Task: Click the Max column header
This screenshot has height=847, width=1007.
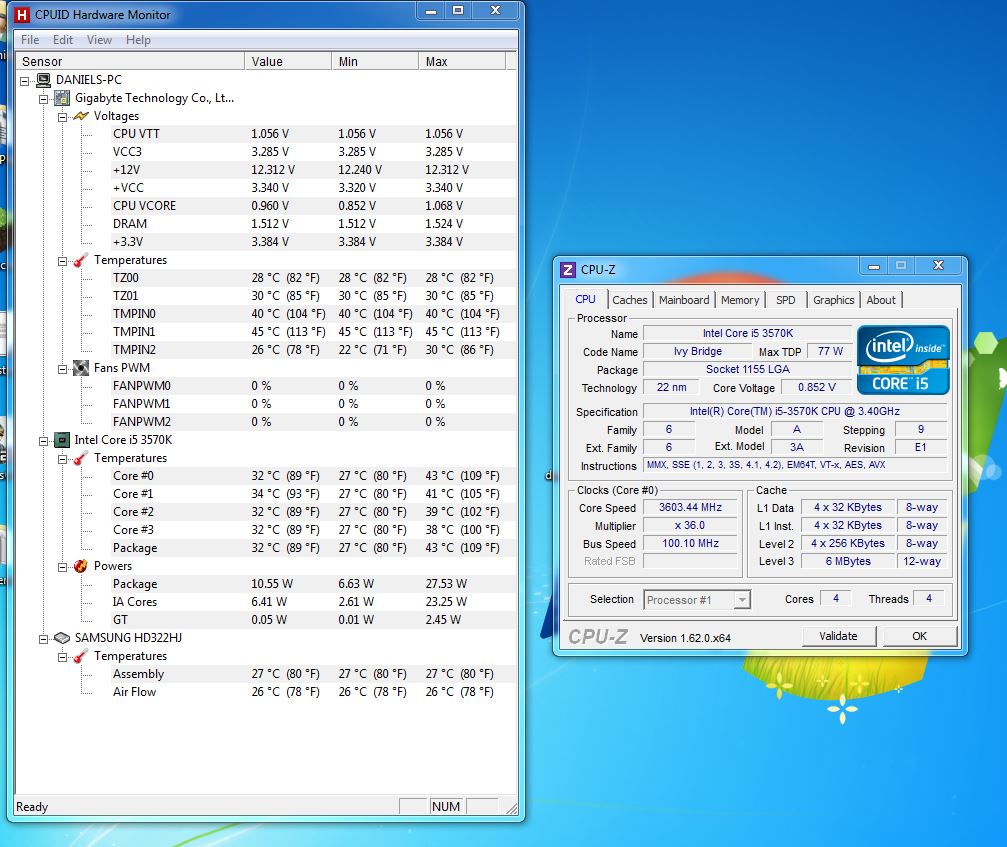Action: tap(462, 62)
